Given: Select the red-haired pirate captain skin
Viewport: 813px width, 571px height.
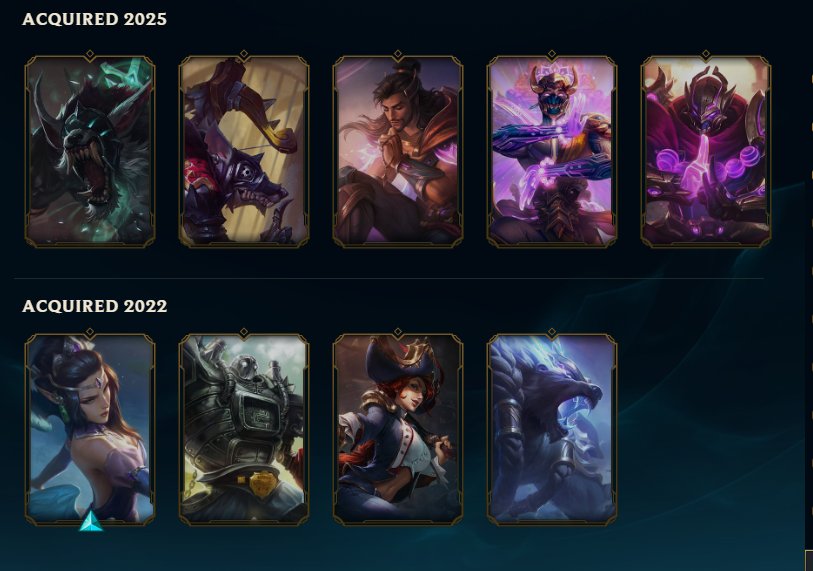Looking at the screenshot, I should [398, 429].
